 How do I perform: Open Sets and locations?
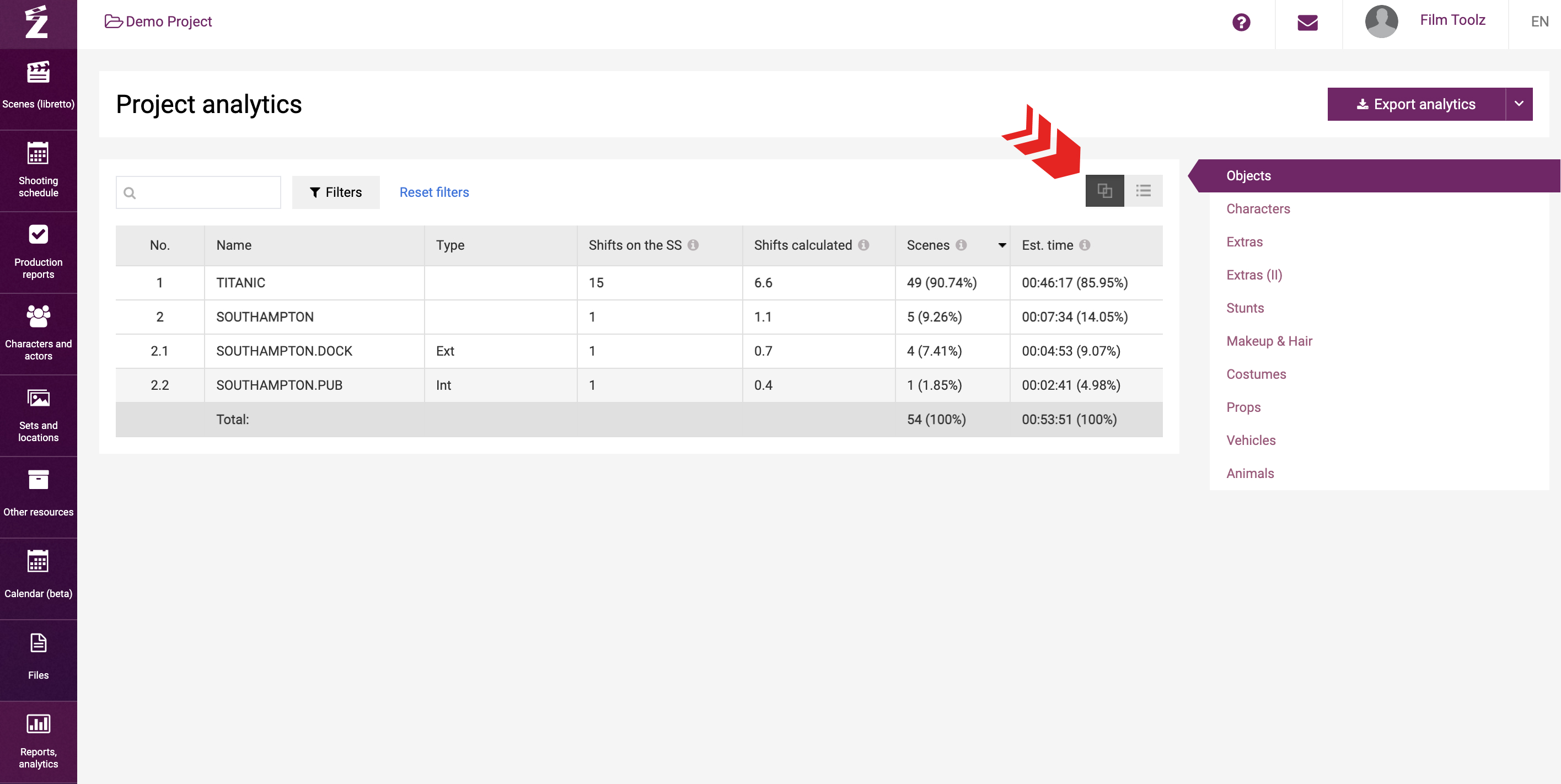(38, 416)
